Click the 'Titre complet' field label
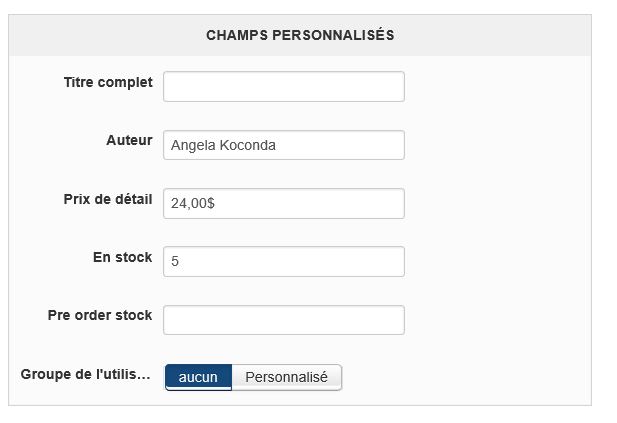Image resolution: width=617 pixels, height=423 pixels. (x=108, y=82)
